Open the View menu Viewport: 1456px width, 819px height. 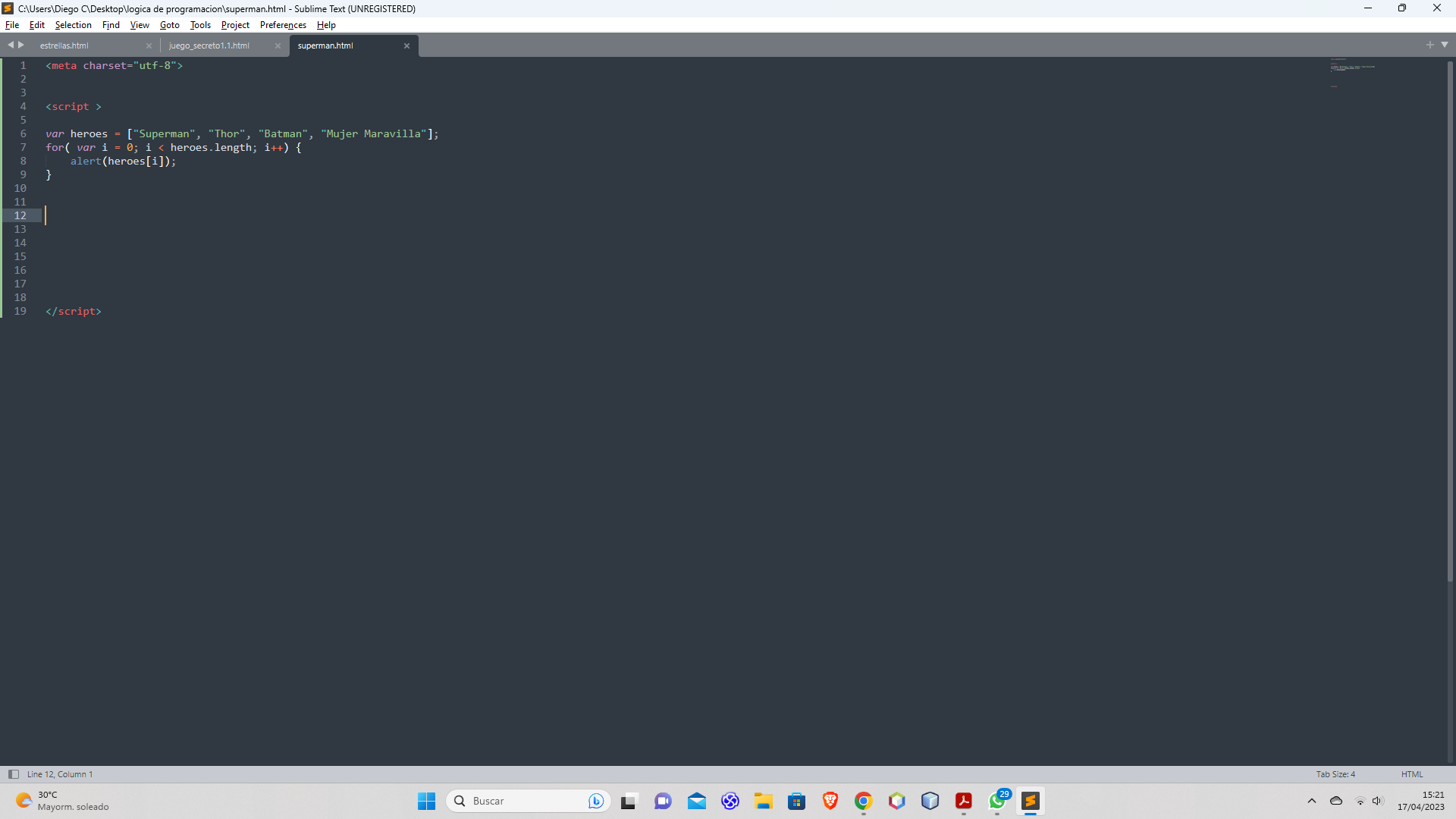tap(140, 25)
